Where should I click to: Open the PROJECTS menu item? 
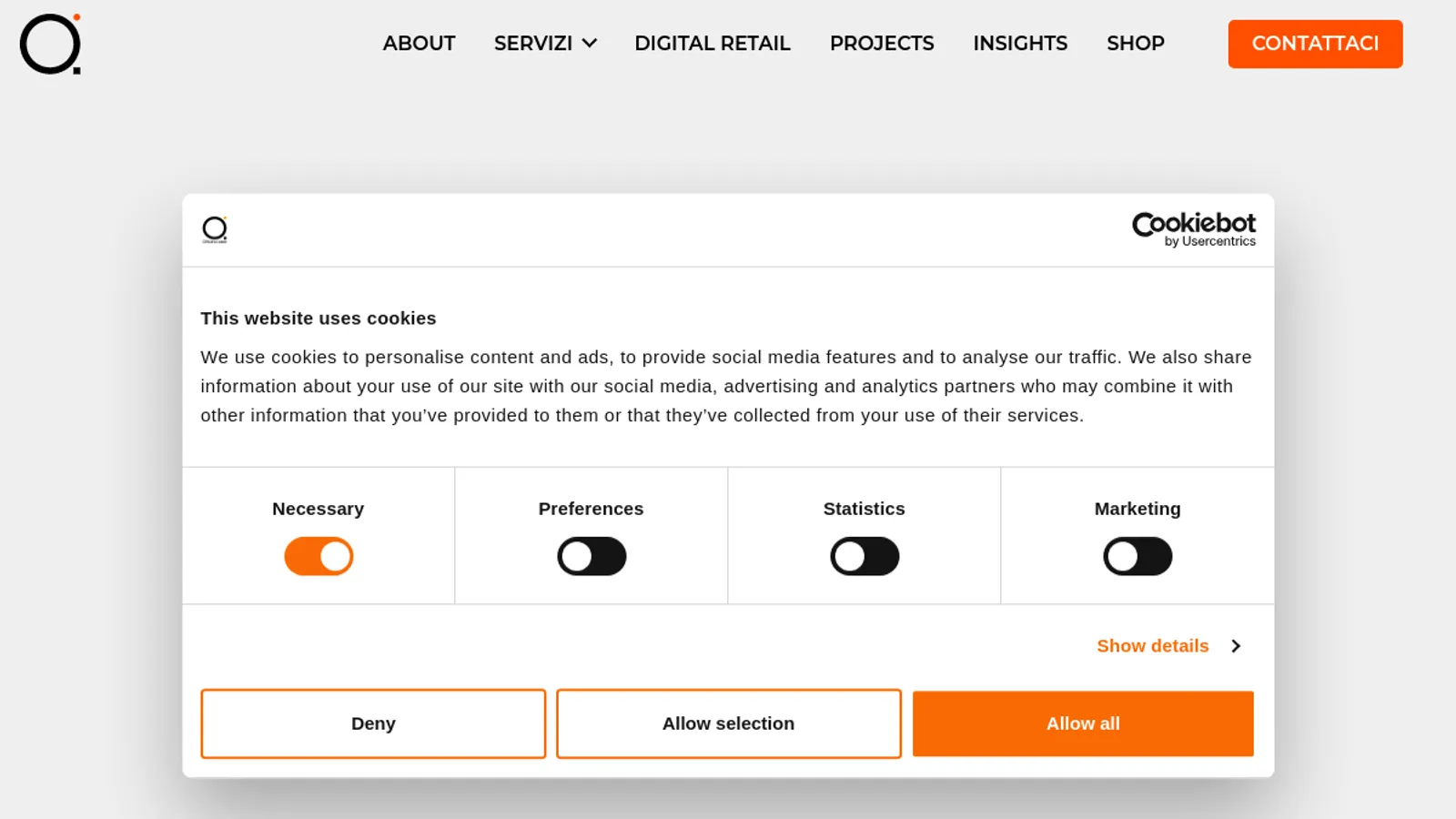click(882, 44)
